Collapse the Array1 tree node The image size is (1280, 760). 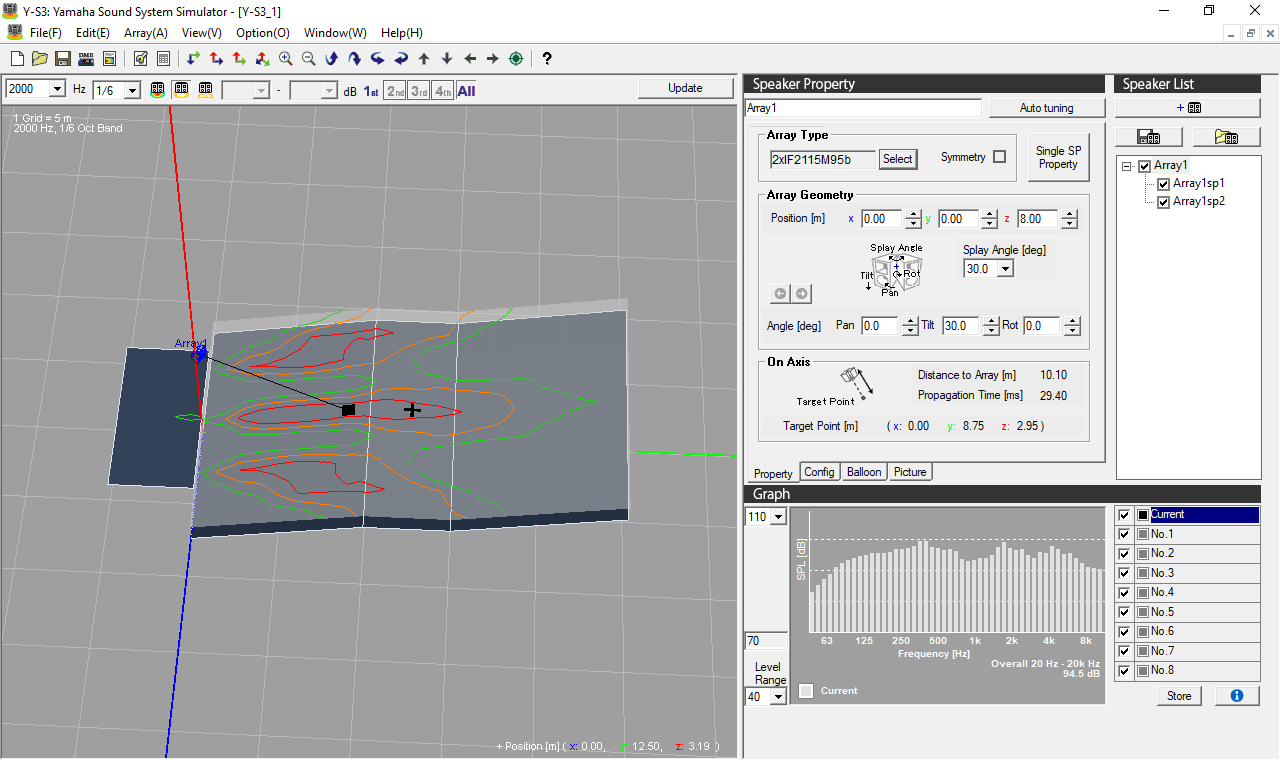pos(1127,167)
